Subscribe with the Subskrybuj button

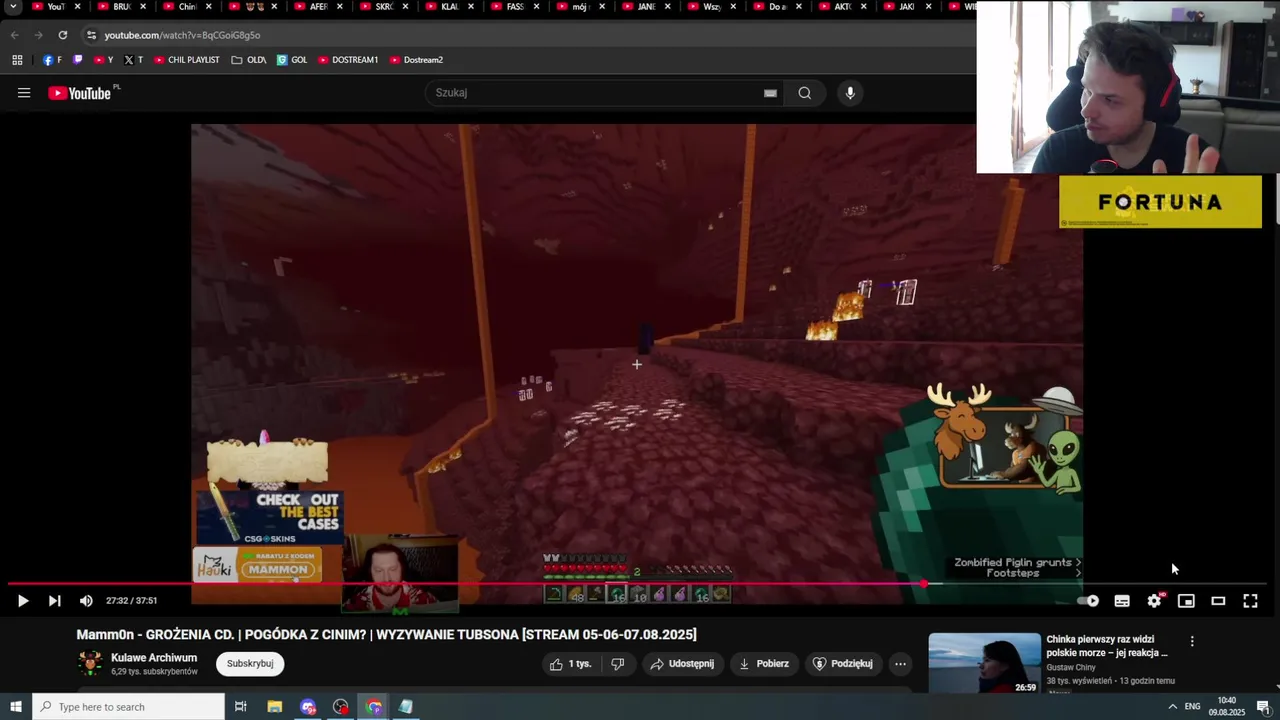click(x=250, y=664)
